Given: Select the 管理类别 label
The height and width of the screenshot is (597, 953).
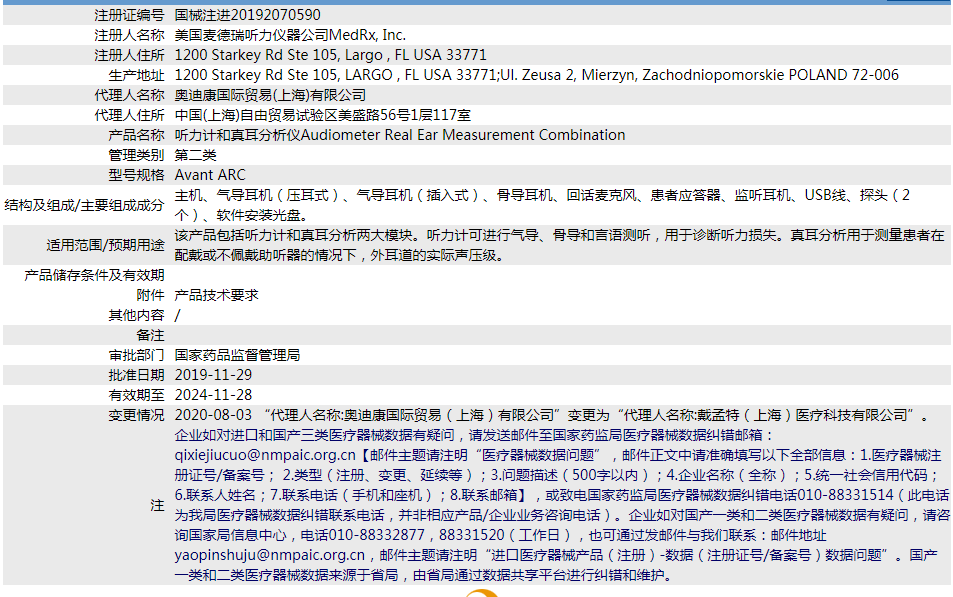Looking at the screenshot, I should click(x=136, y=155).
